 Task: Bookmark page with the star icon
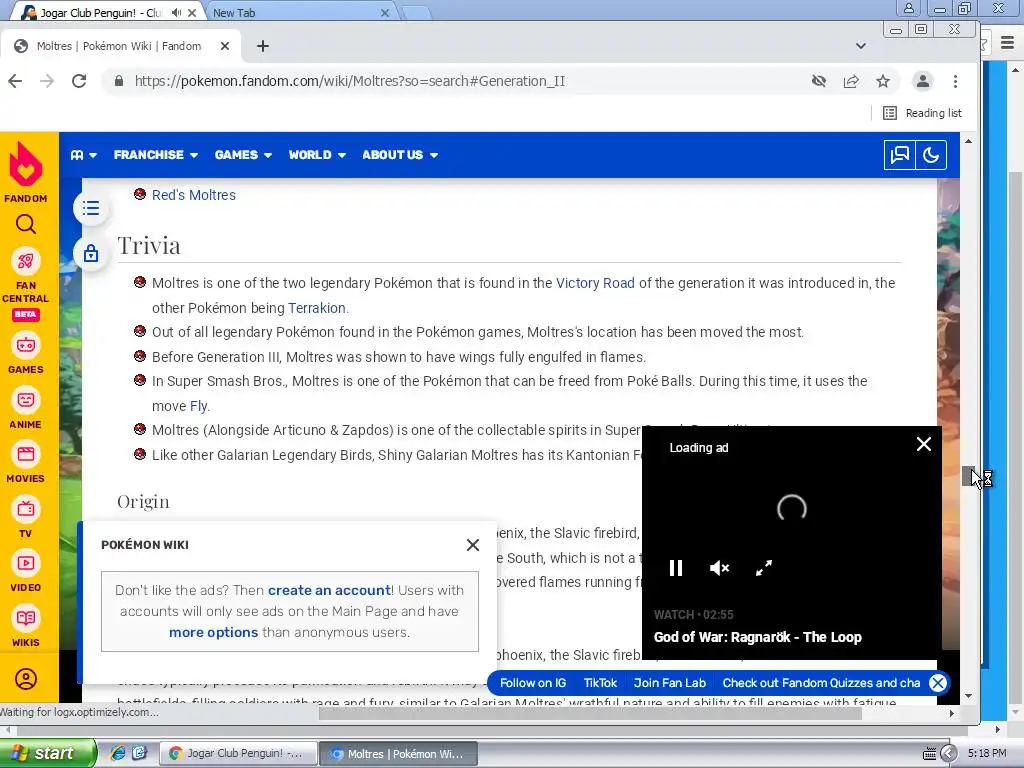[883, 81]
